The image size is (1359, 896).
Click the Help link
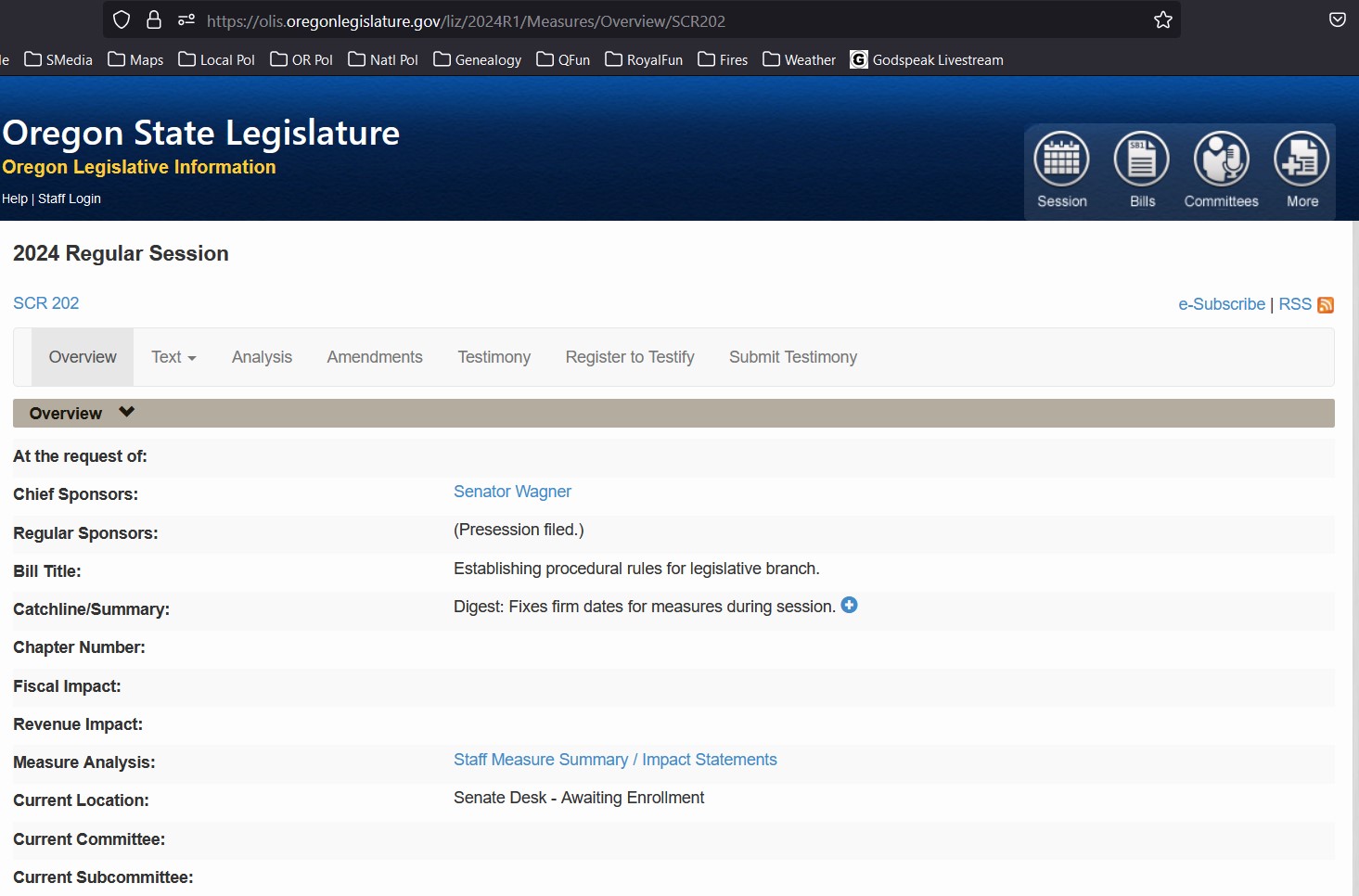point(15,198)
